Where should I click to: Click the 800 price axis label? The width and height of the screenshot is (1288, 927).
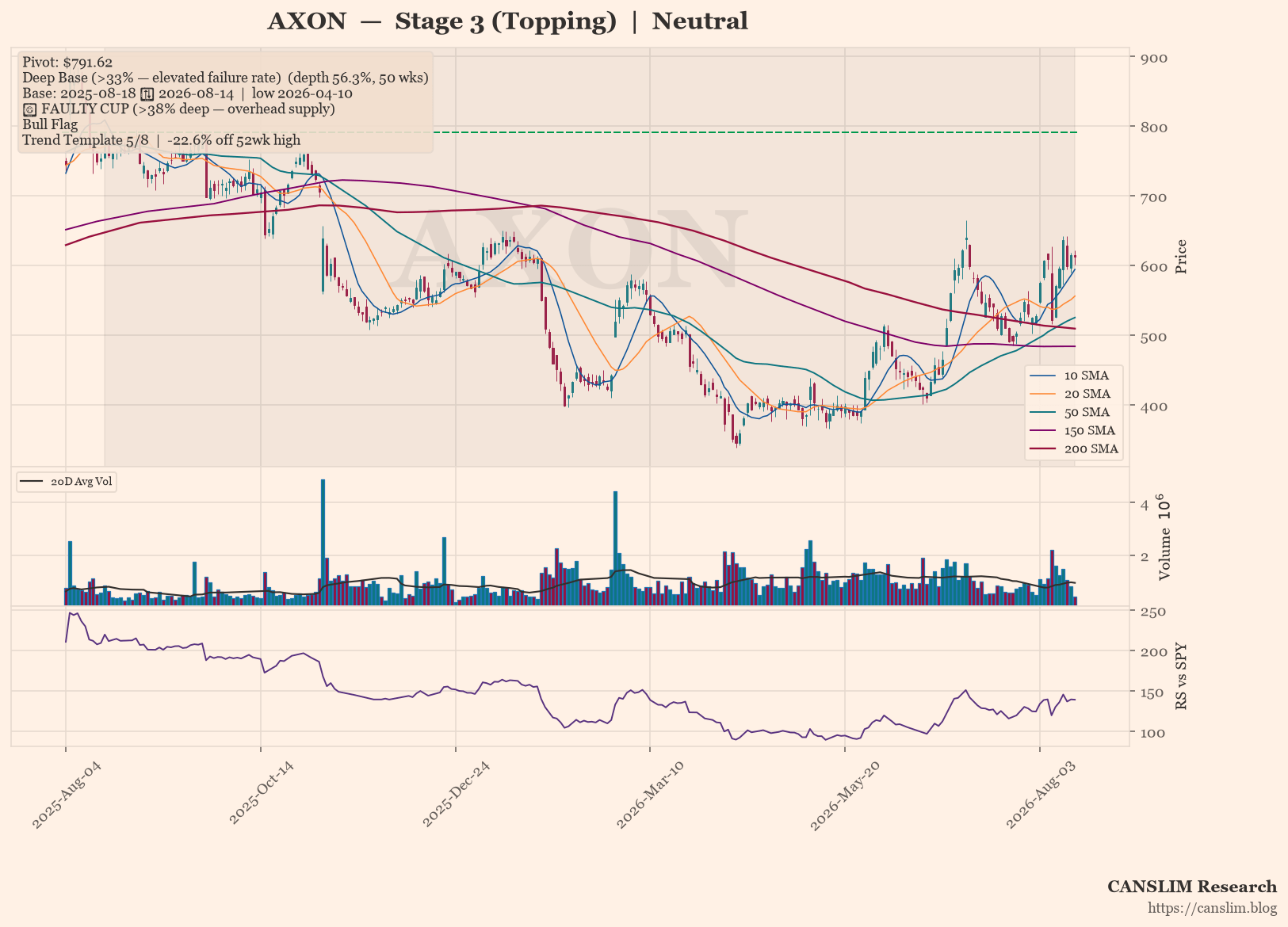(x=1153, y=128)
